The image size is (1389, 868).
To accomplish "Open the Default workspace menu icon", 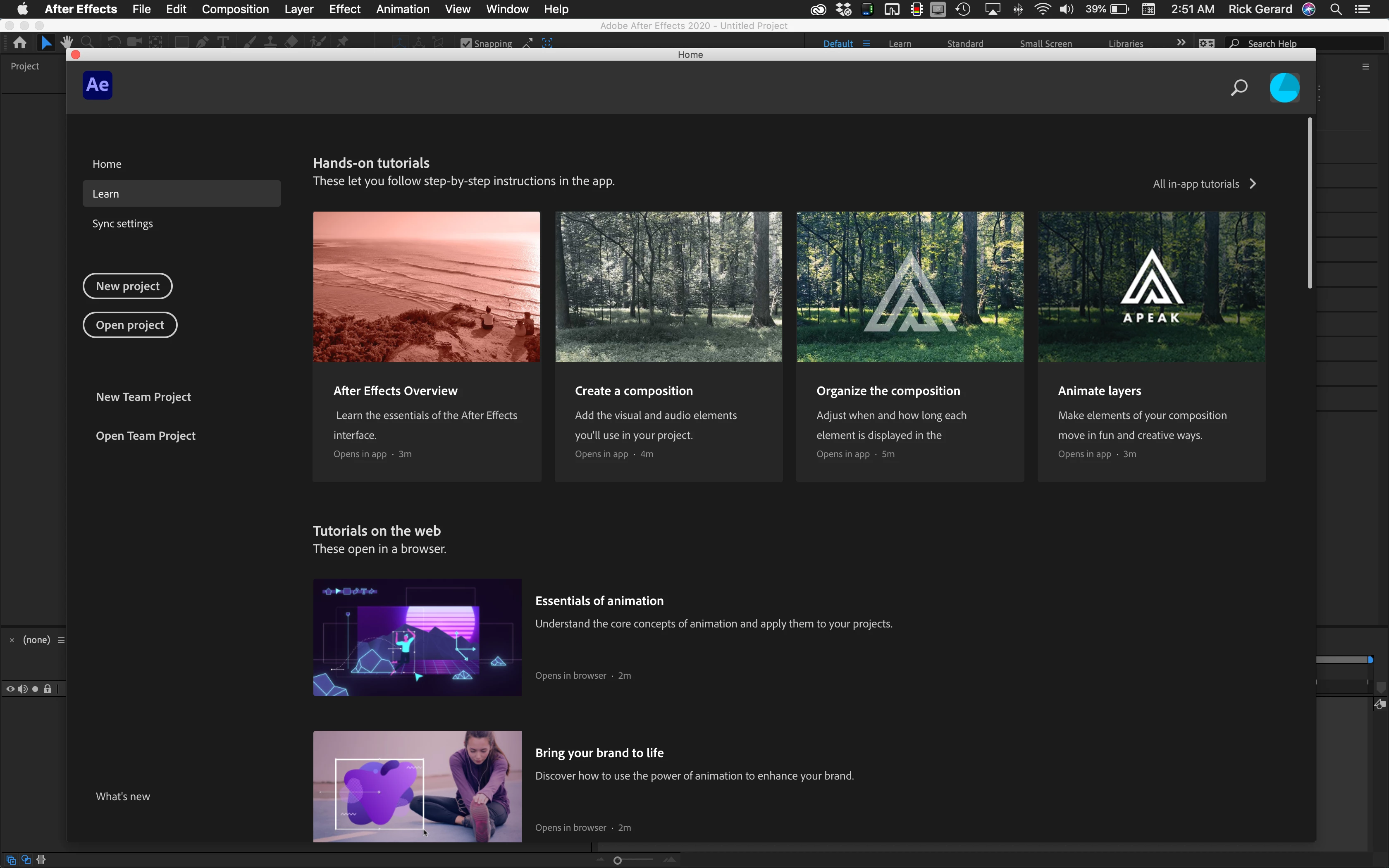I will point(866,44).
